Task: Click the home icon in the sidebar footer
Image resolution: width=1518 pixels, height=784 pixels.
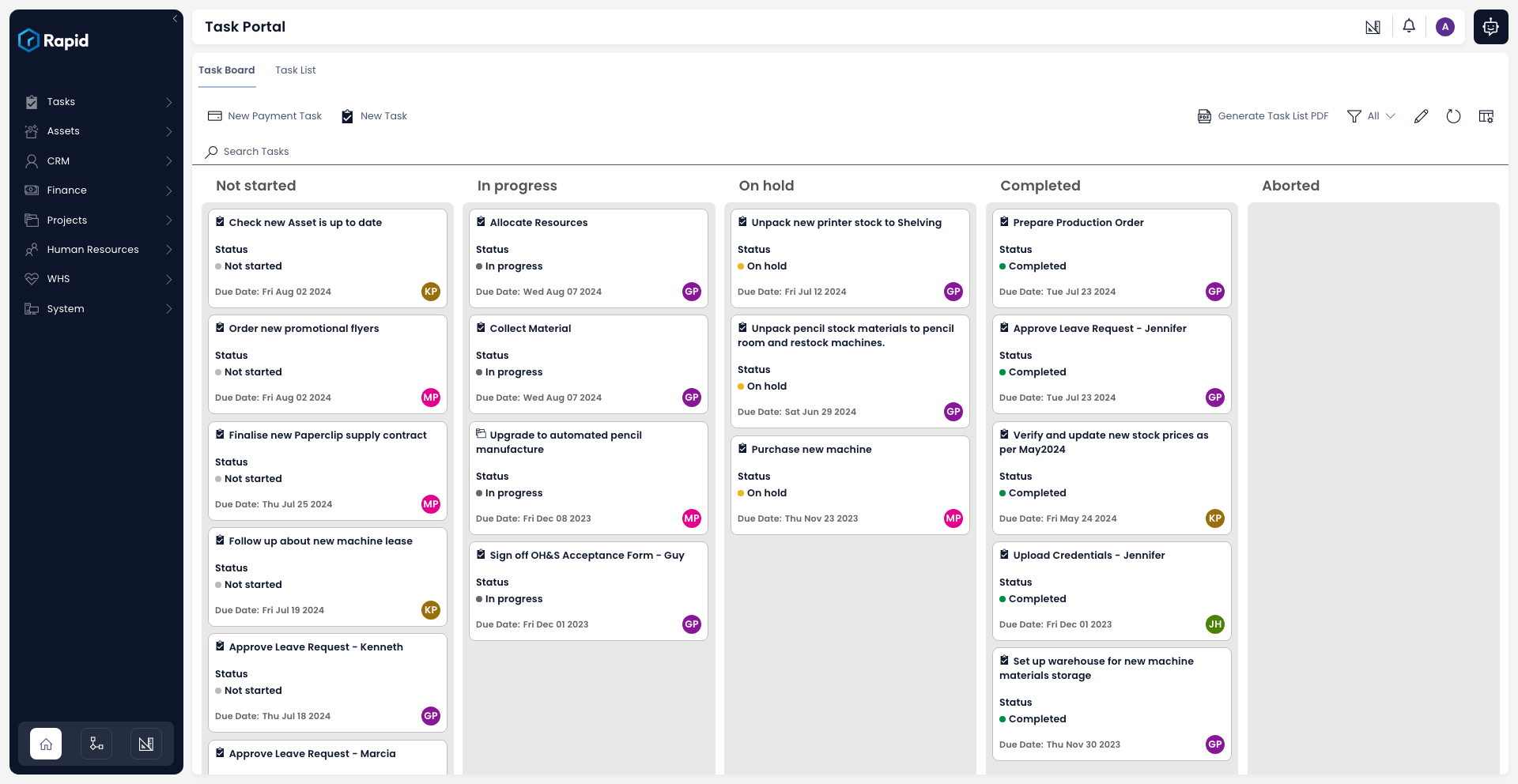Action: pos(45,744)
